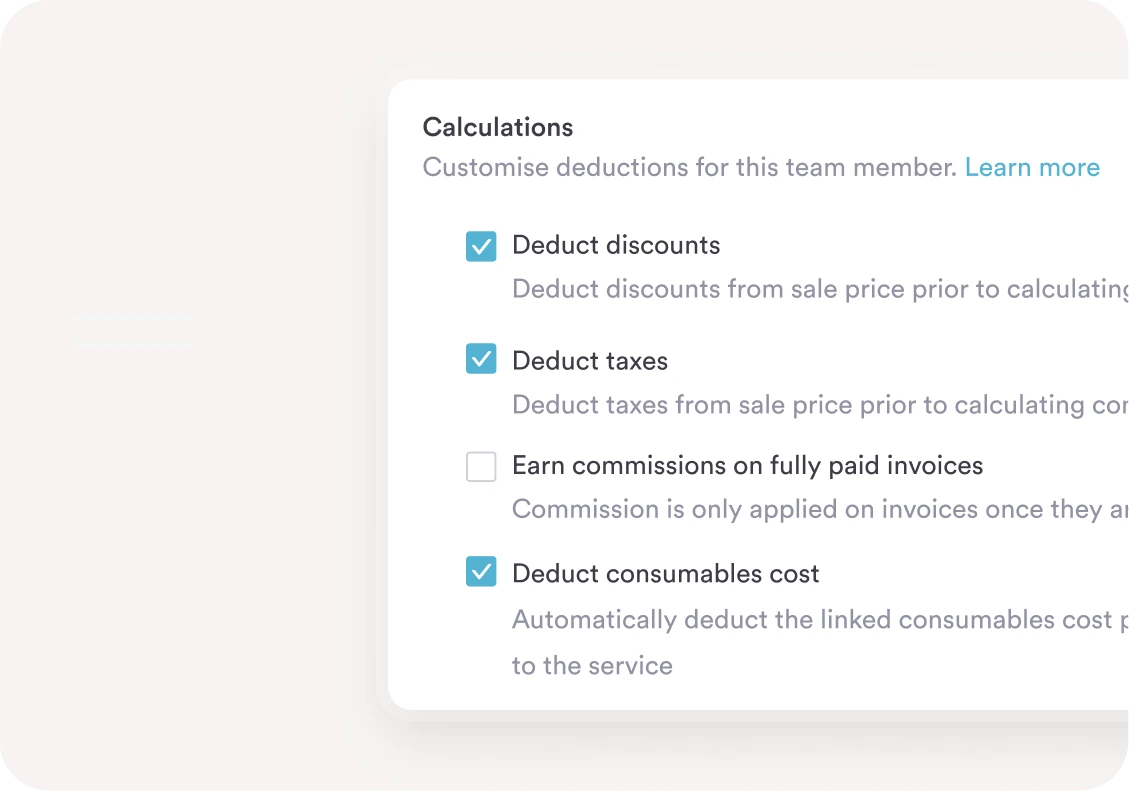Uncheck the Deduct discounts checkbox
Screen dimensions: 1129x791
point(481,246)
